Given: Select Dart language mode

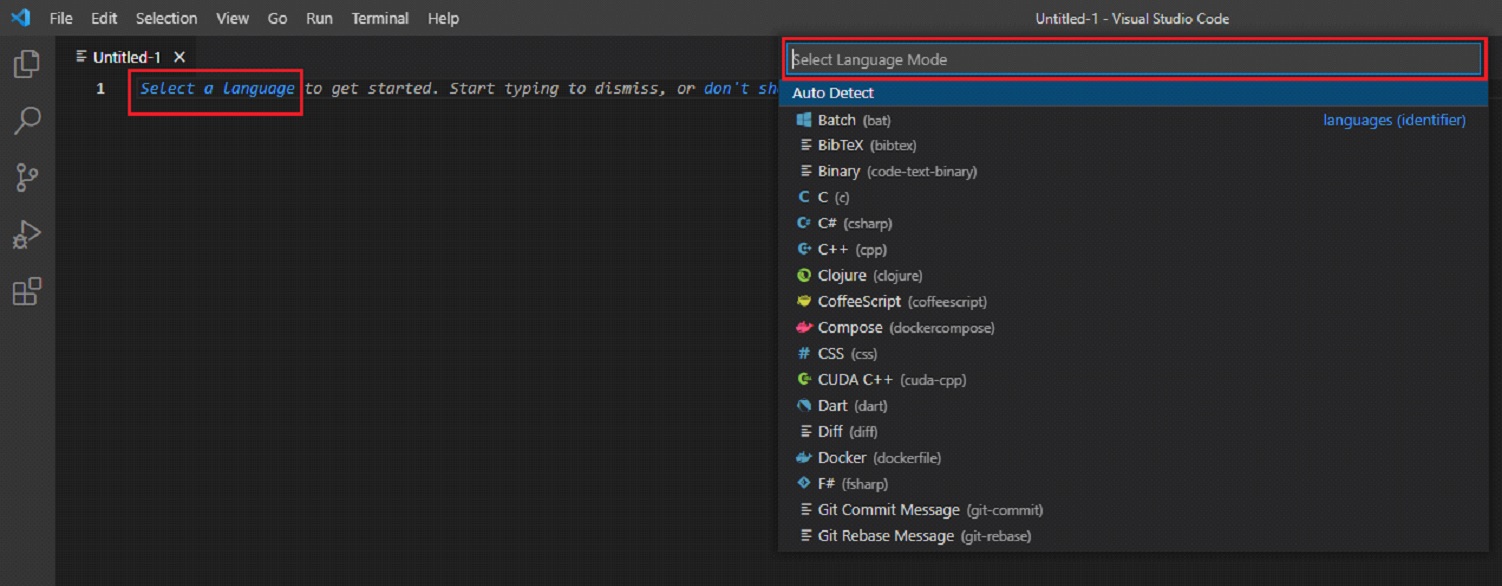Looking at the screenshot, I should tap(1133, 406).
